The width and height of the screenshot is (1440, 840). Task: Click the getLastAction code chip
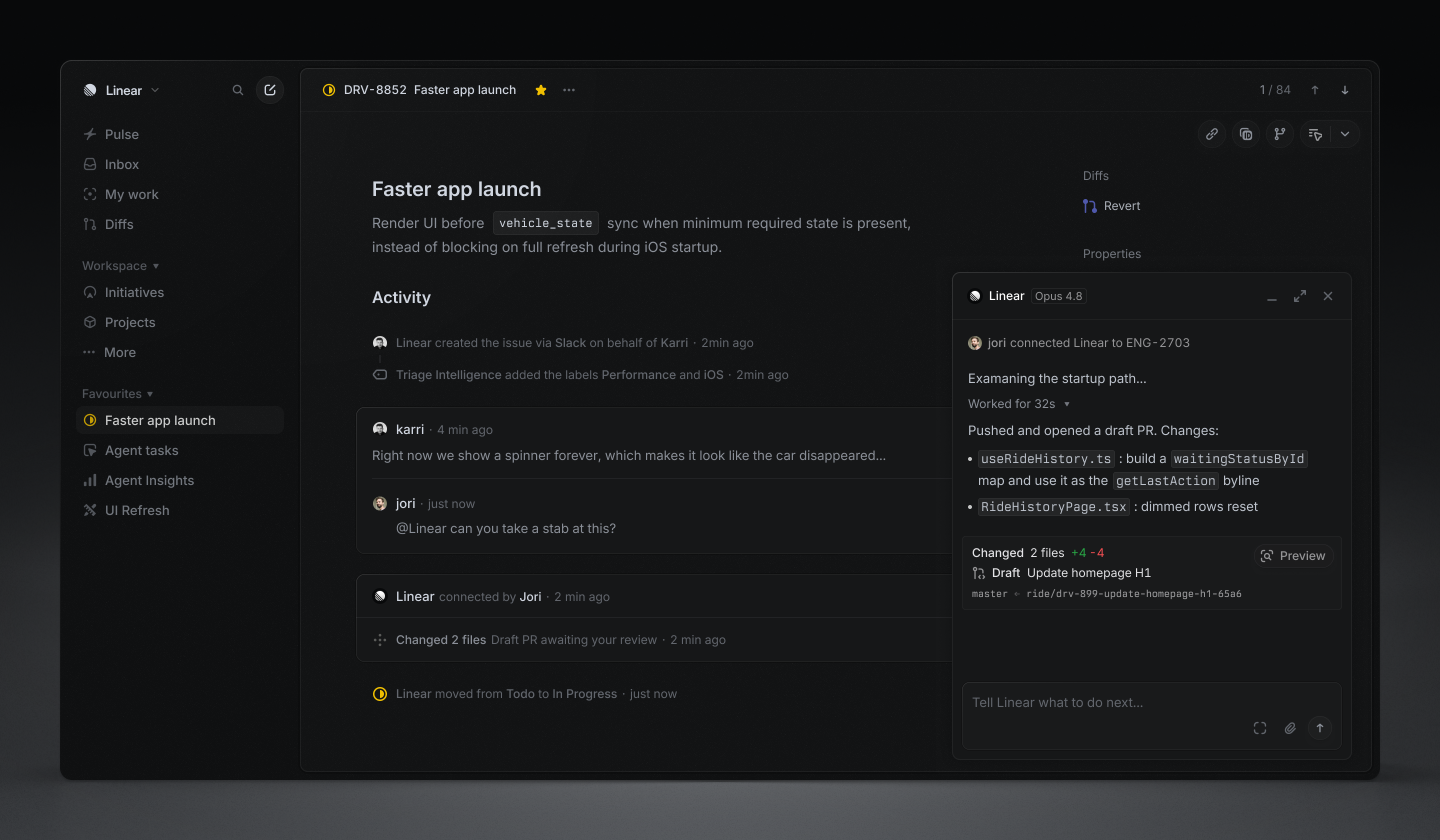click(1165, 481)
